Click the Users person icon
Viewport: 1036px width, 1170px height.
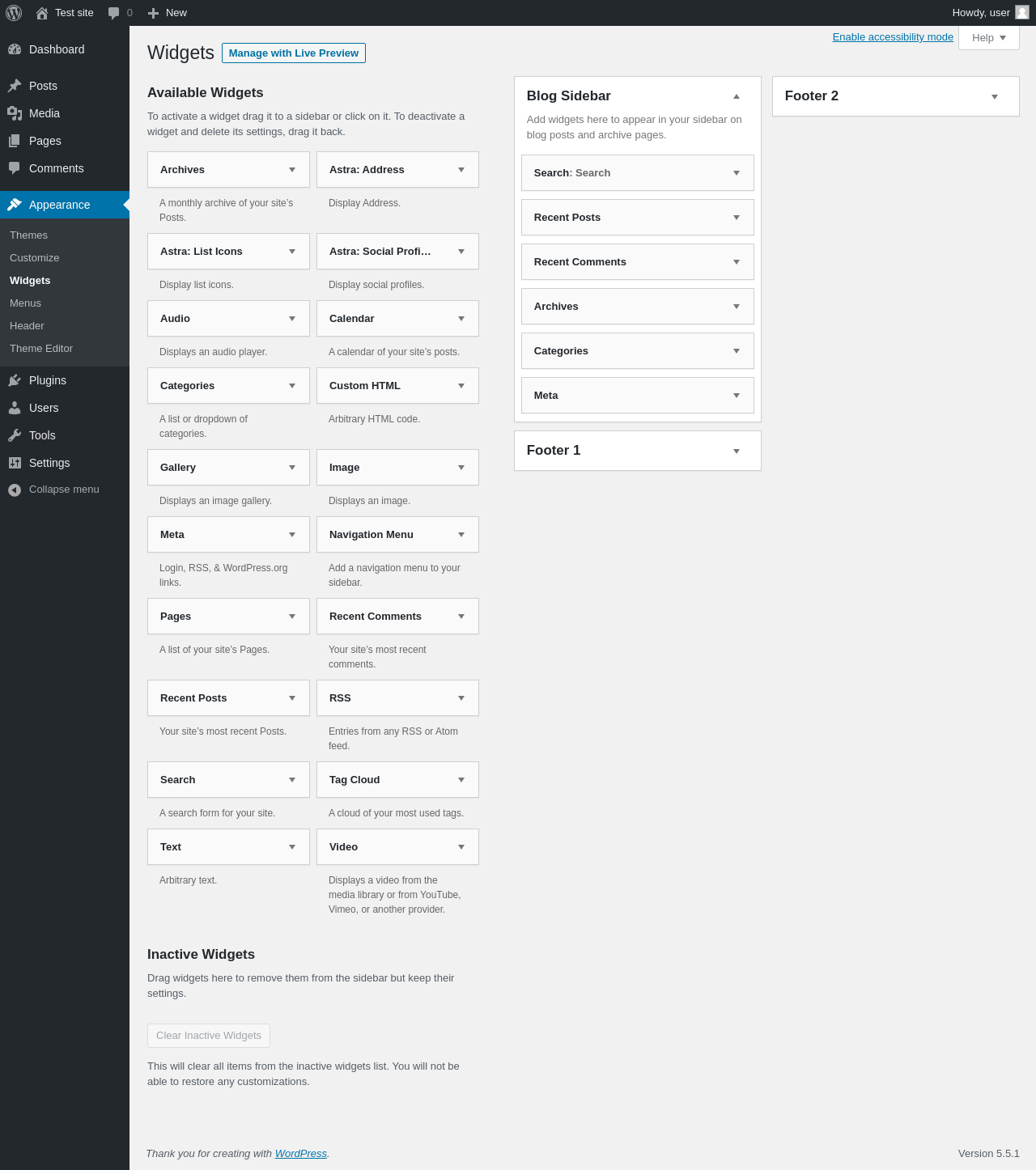pos(15,408)
